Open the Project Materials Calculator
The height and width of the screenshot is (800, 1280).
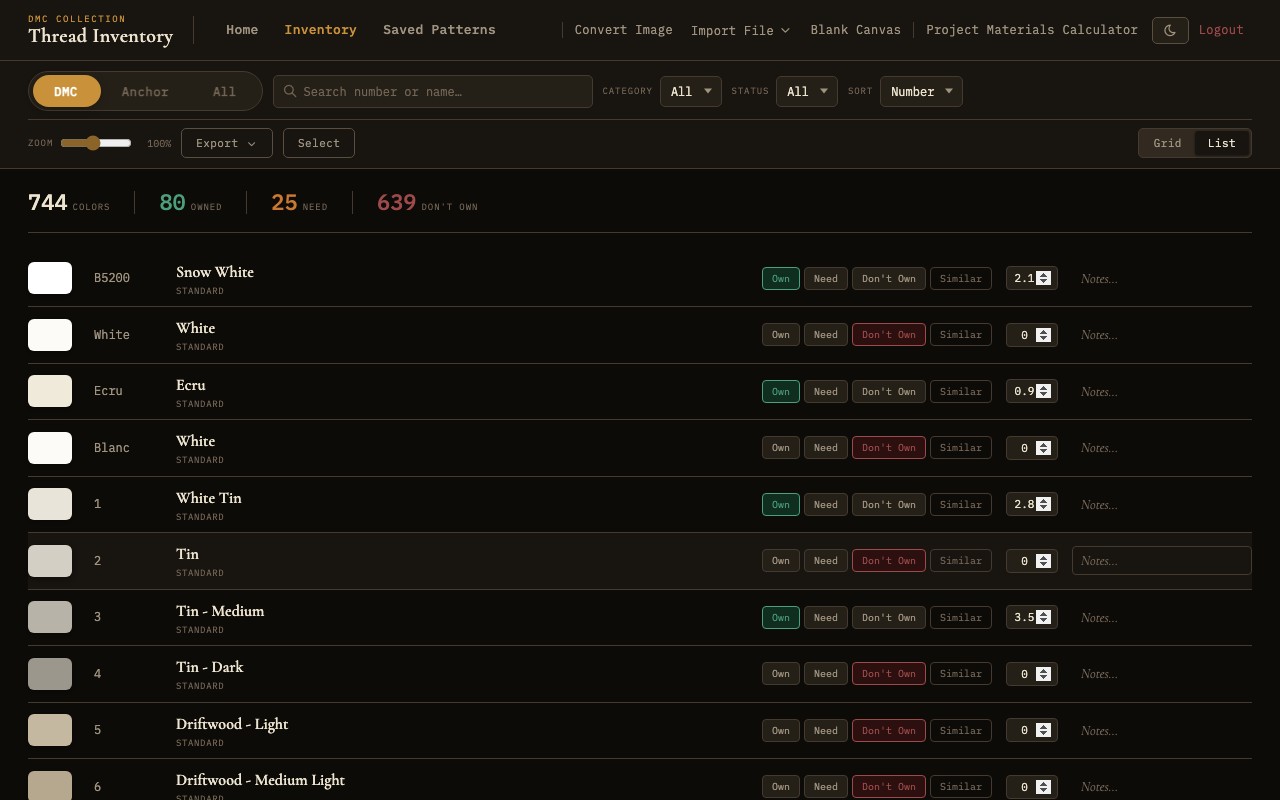coord(1032,30)
